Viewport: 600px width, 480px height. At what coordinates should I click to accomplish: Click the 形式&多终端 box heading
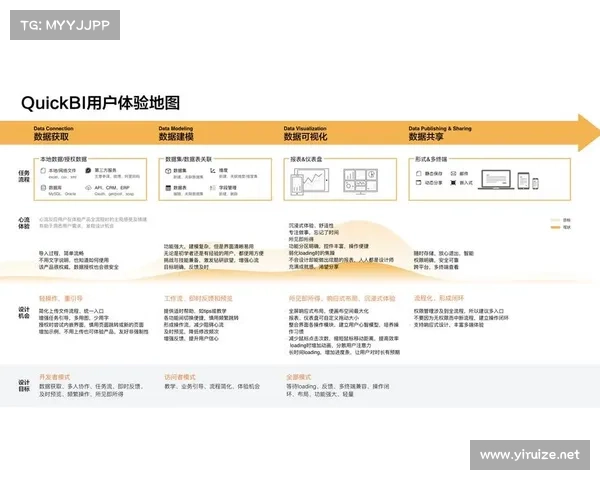431,159
